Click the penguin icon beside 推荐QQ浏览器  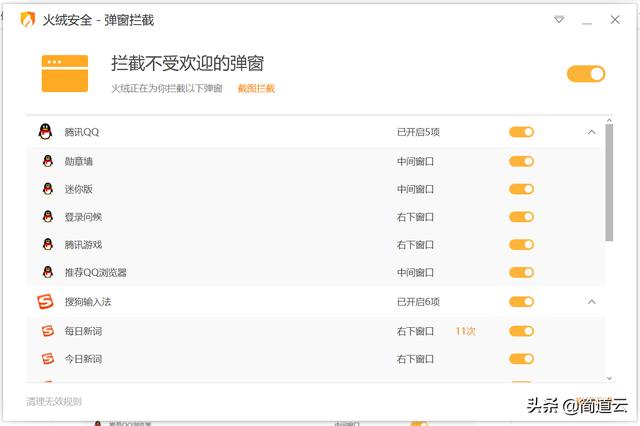tap(48, 272)
